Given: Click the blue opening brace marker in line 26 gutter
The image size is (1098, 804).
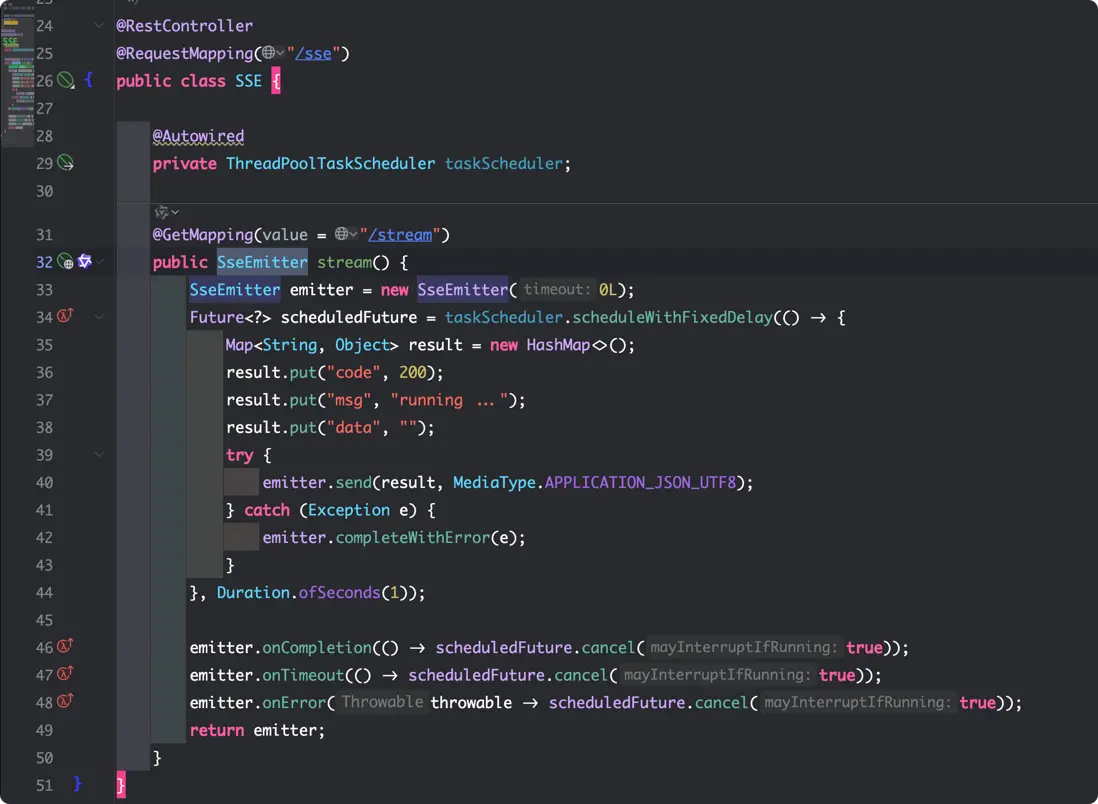Looking at the screenshot, I should 88,80.
